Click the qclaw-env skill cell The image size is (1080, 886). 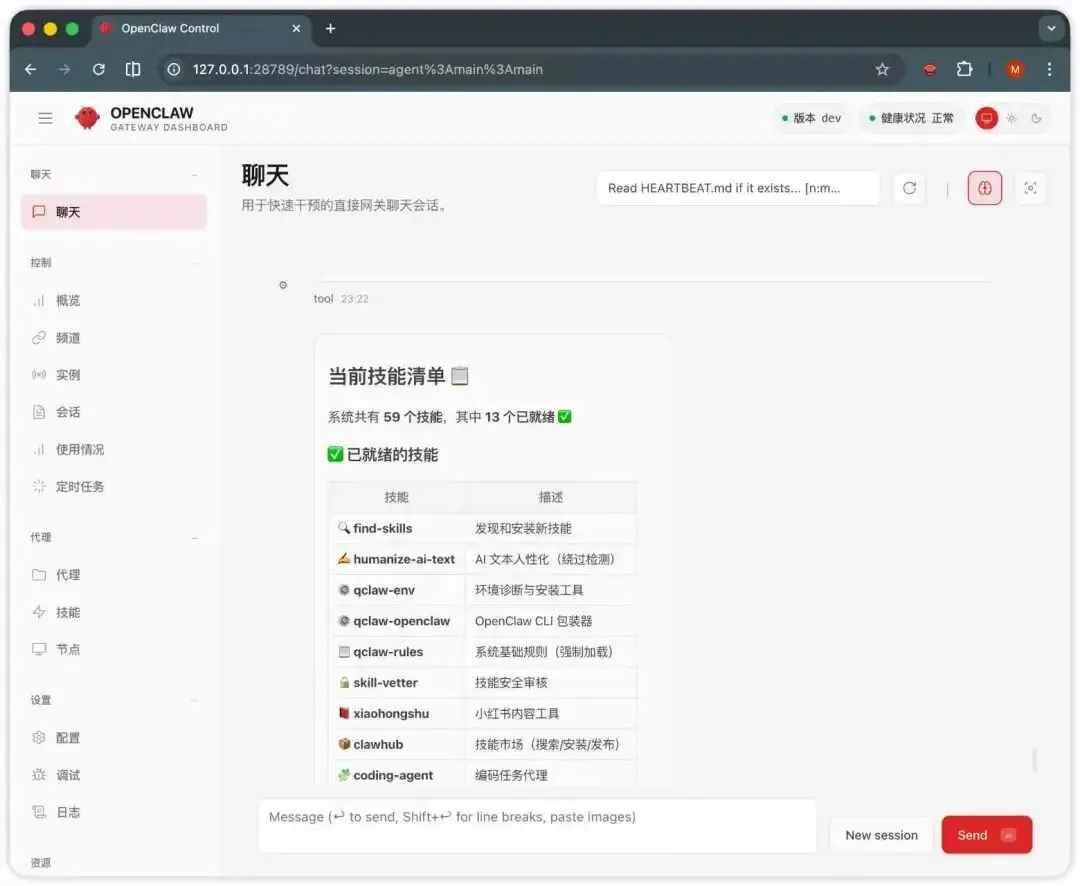397,590
